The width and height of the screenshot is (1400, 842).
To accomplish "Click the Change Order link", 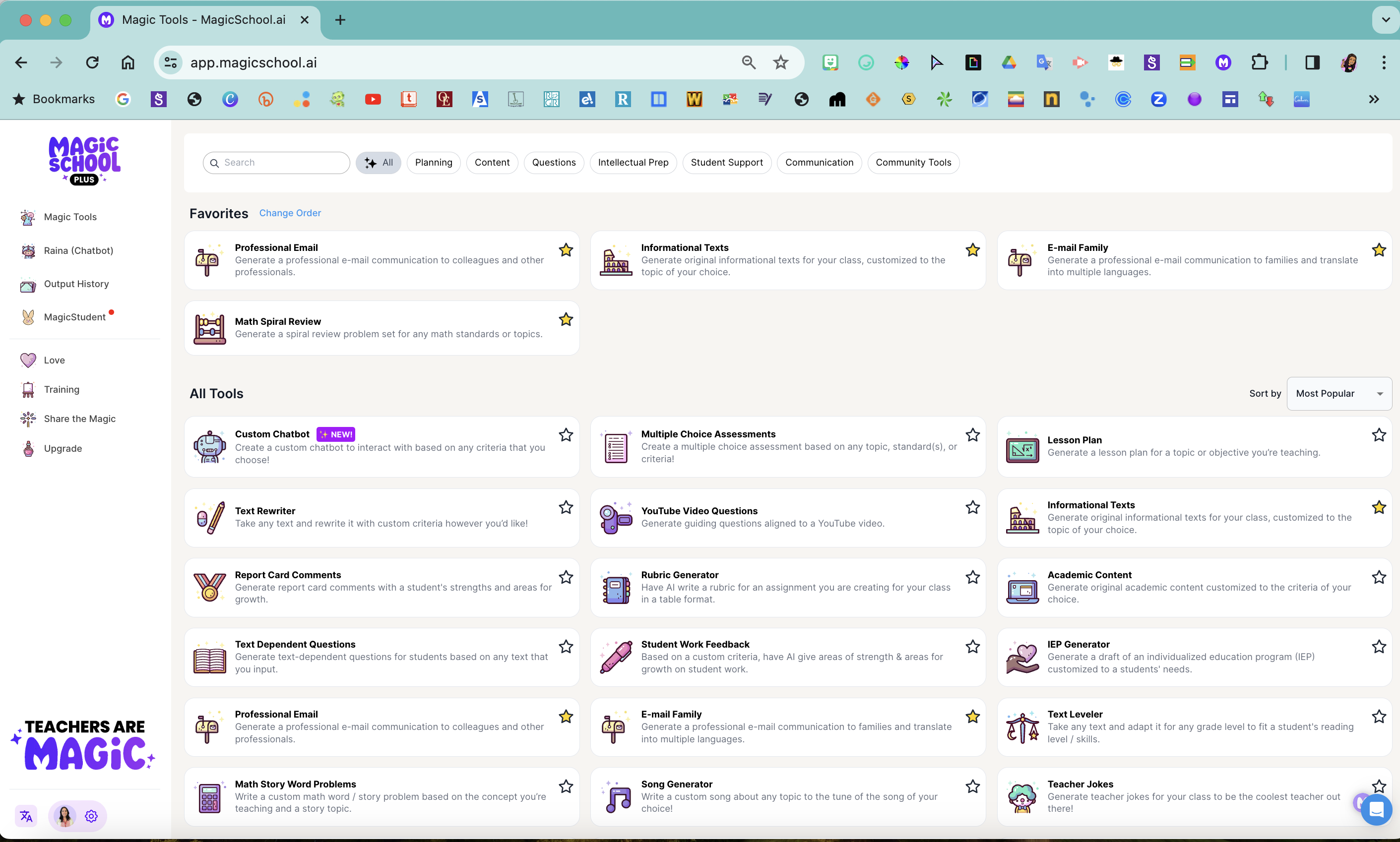I will tap(290, 213).
